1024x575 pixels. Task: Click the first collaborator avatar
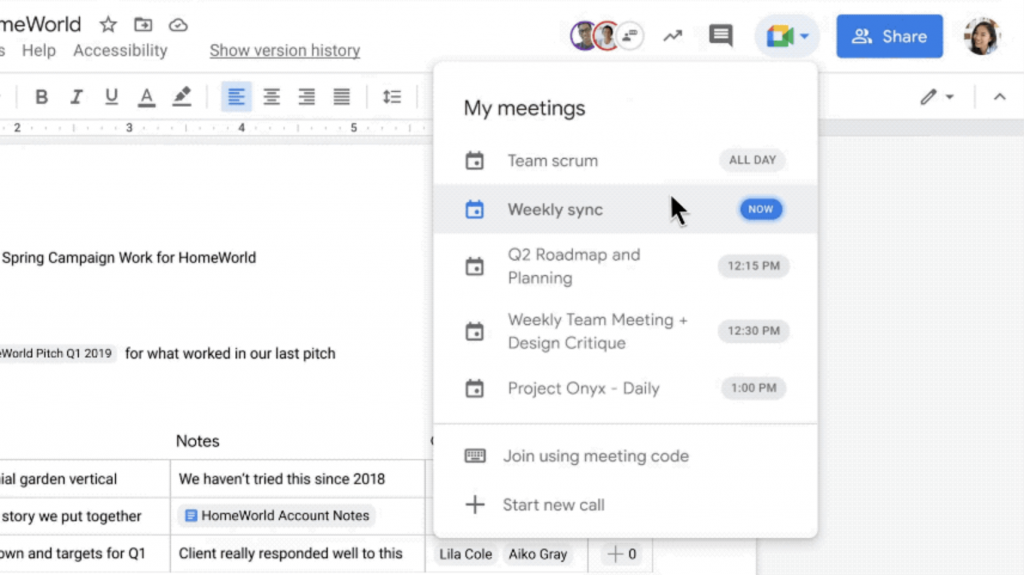(583, 36)
